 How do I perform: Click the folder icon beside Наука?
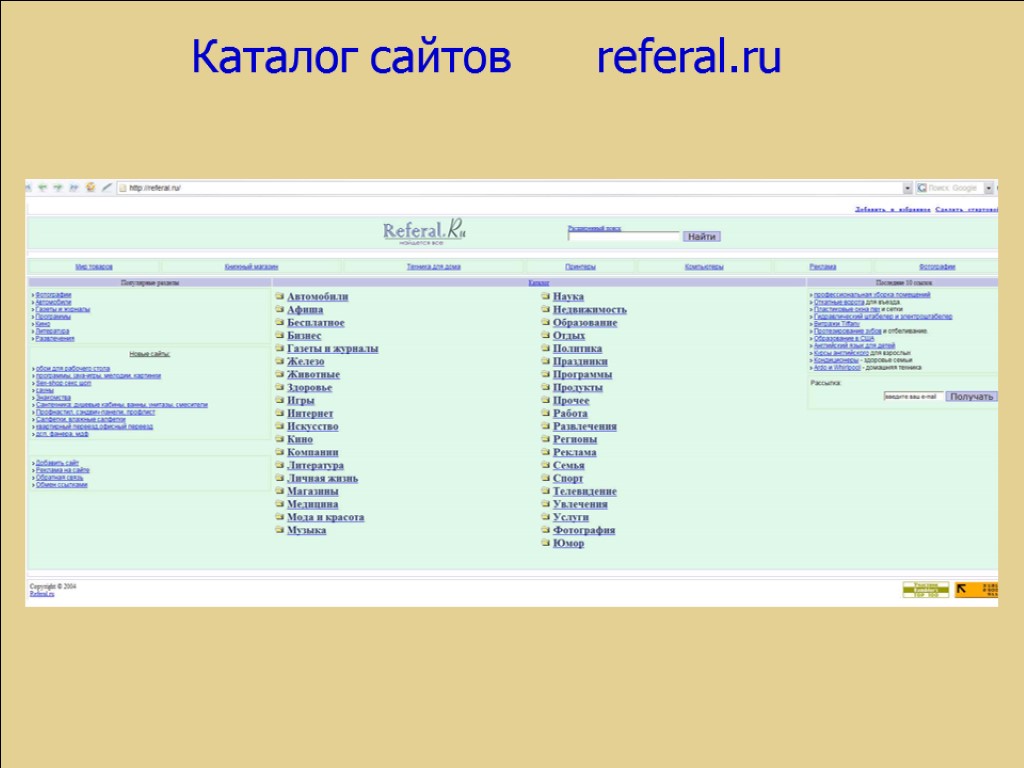tap(545, 296)
